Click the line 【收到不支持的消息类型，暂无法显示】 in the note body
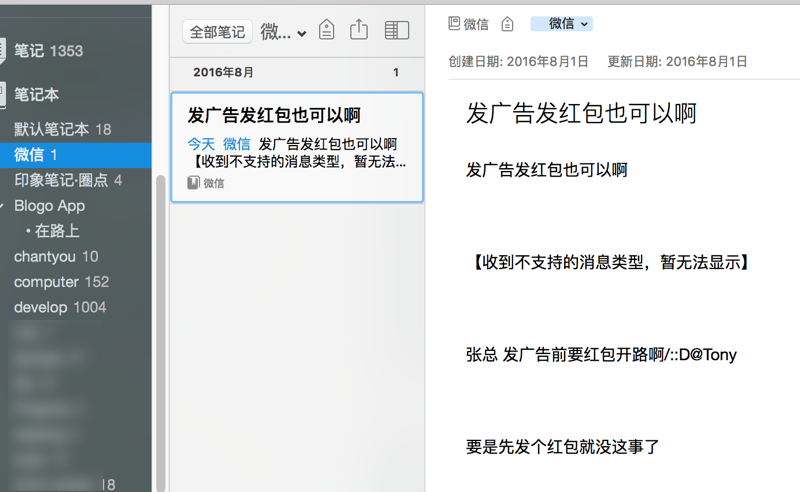 (609, 262)
